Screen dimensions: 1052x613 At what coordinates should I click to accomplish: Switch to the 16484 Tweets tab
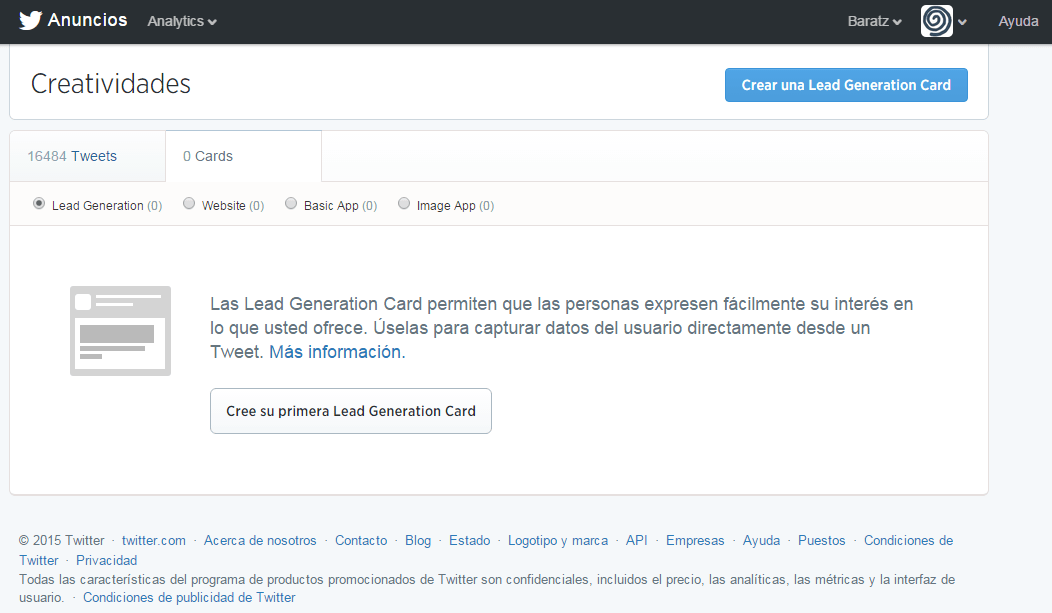point(88,156)
